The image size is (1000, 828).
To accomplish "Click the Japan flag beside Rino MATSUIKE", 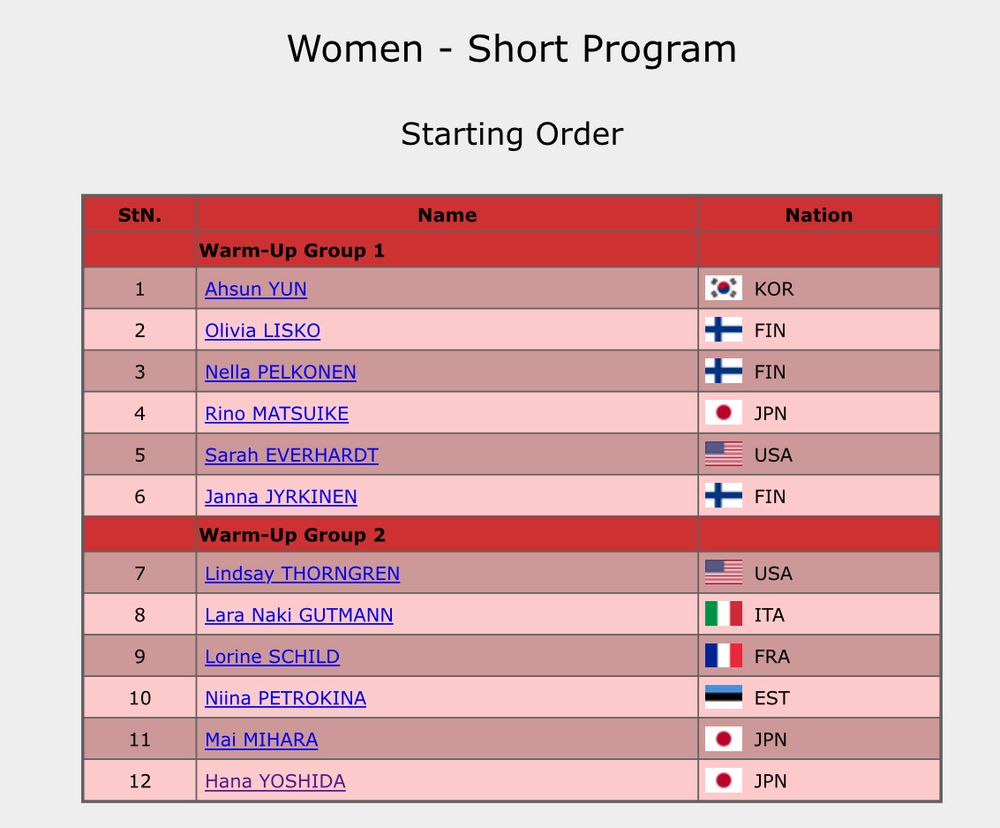I will pyautogui.click(x=723, y=413).
